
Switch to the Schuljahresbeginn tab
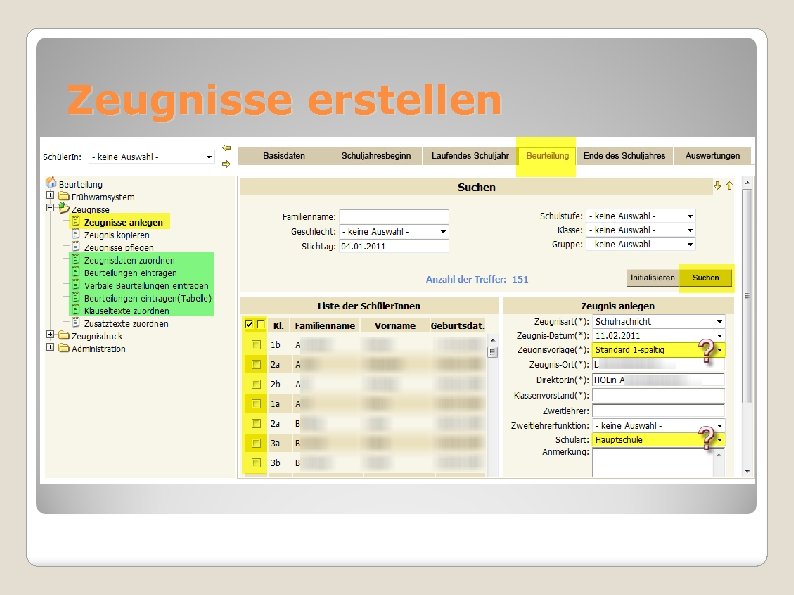point(376,156)
